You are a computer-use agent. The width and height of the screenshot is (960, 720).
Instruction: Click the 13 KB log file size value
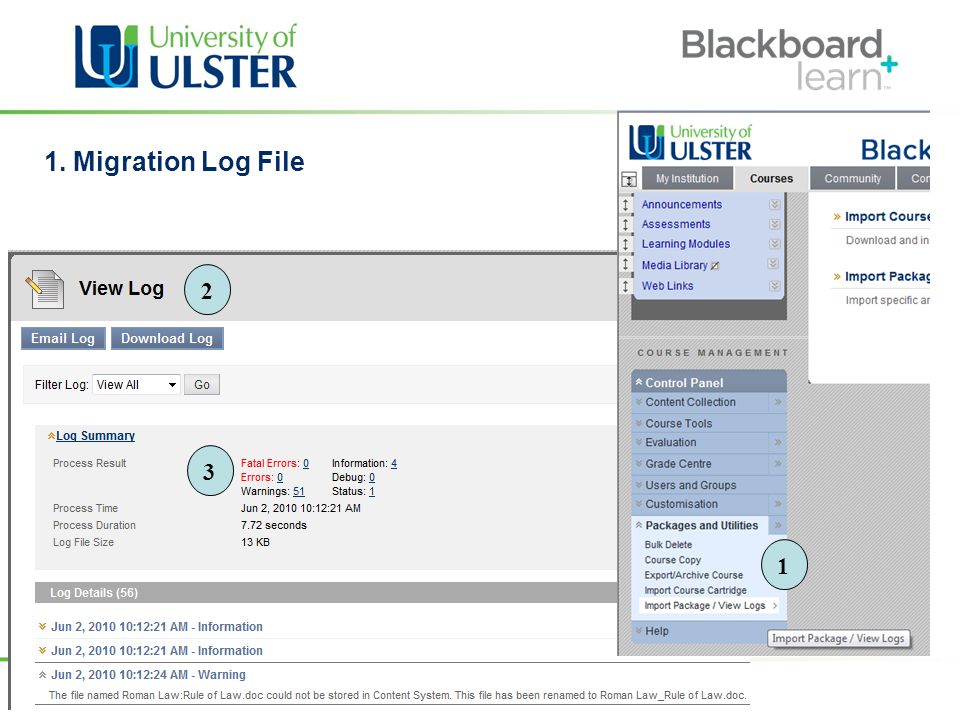tap(255, 542)
